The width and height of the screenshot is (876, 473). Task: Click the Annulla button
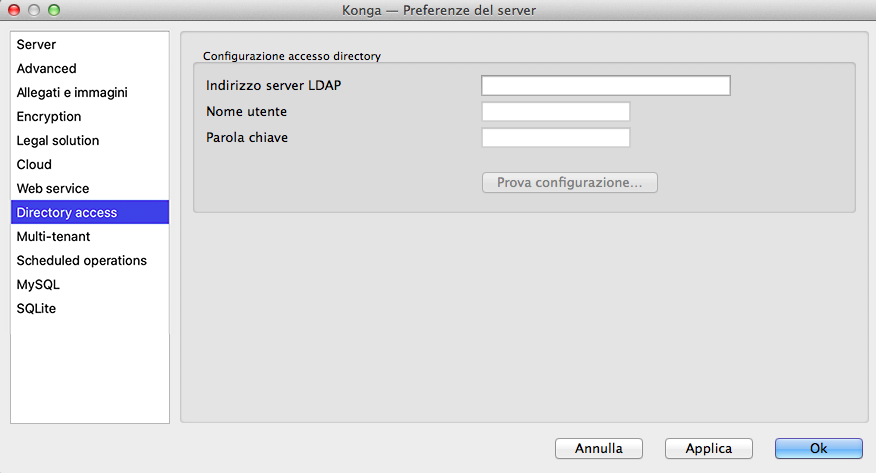tap(598, 449)
